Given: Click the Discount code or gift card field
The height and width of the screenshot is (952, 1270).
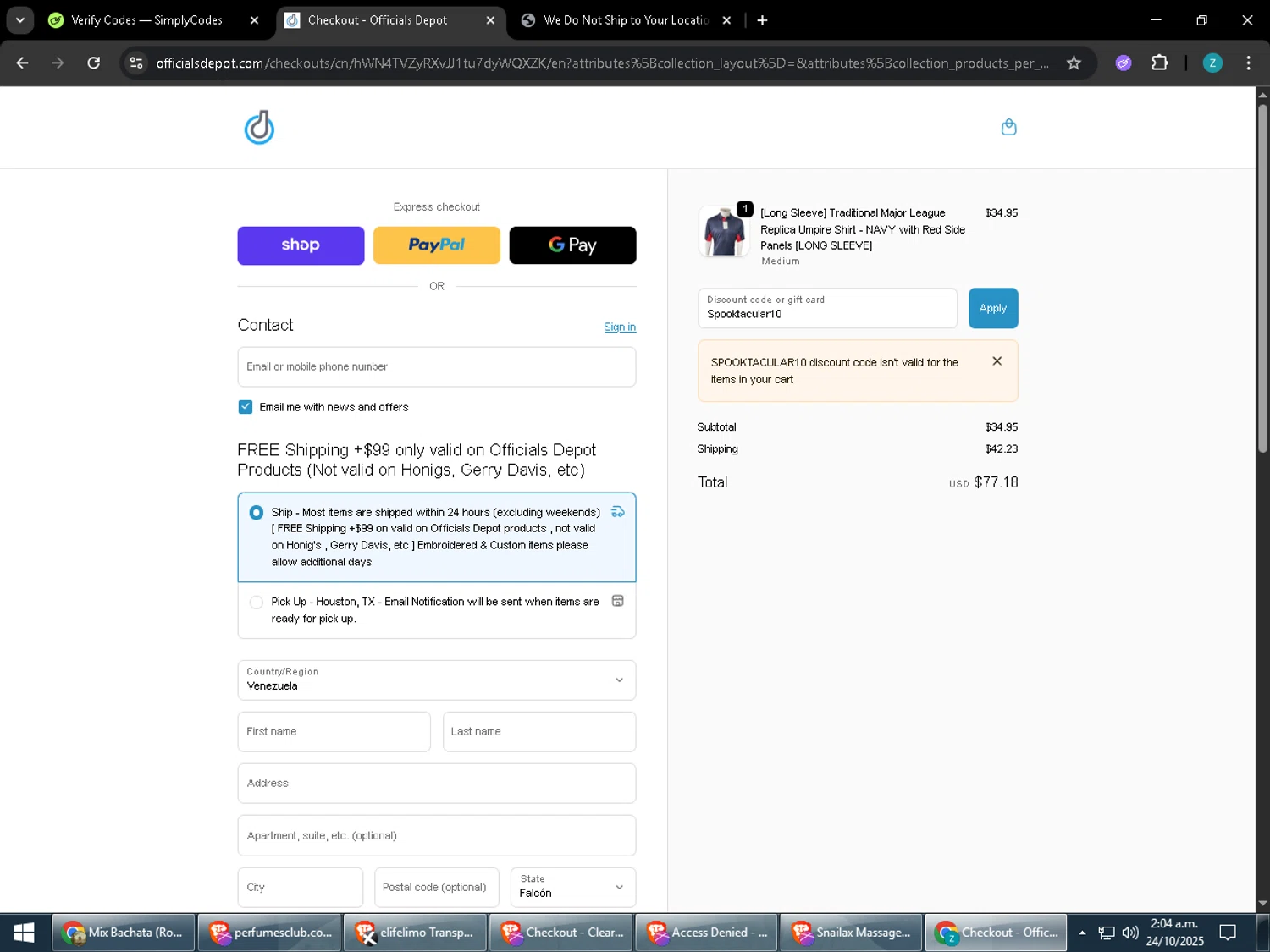Looking at the screenshot, I should [x=827, y=308].
